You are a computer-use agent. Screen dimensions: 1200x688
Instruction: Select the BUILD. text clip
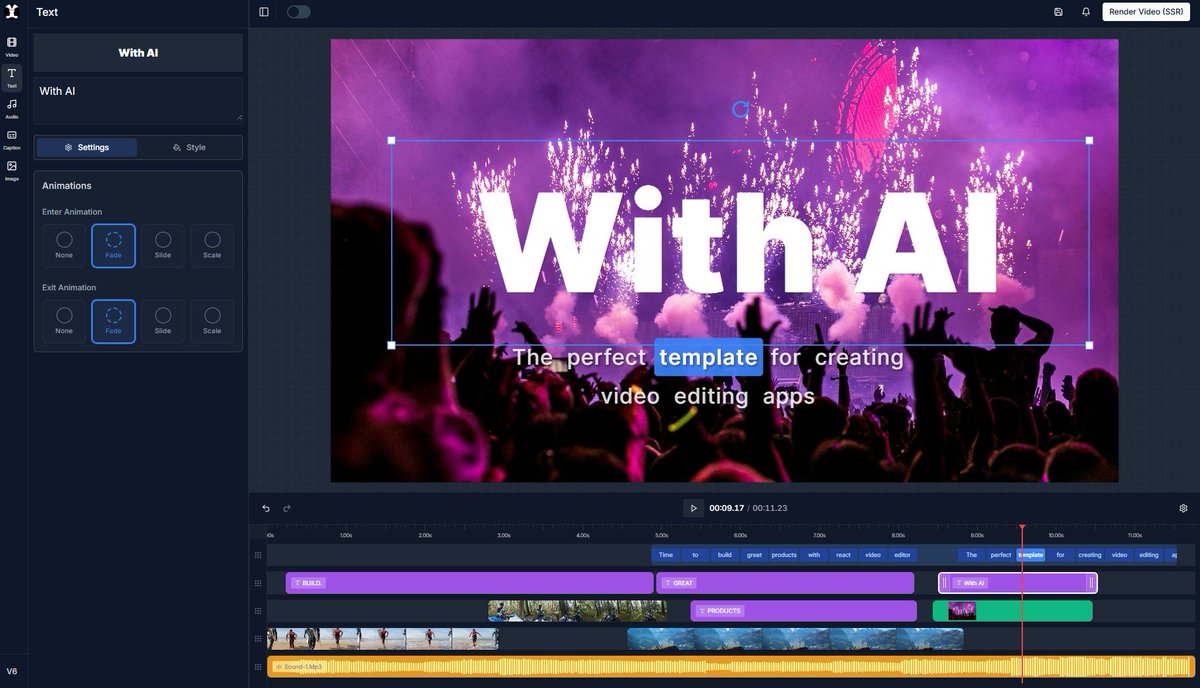[469, 583]
